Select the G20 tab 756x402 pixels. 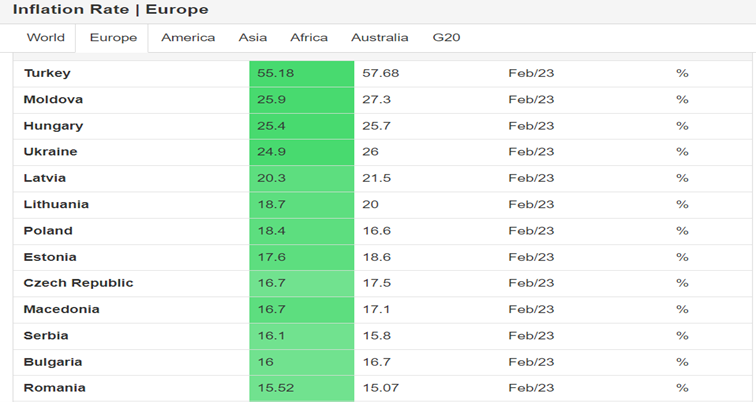(446, 38)
